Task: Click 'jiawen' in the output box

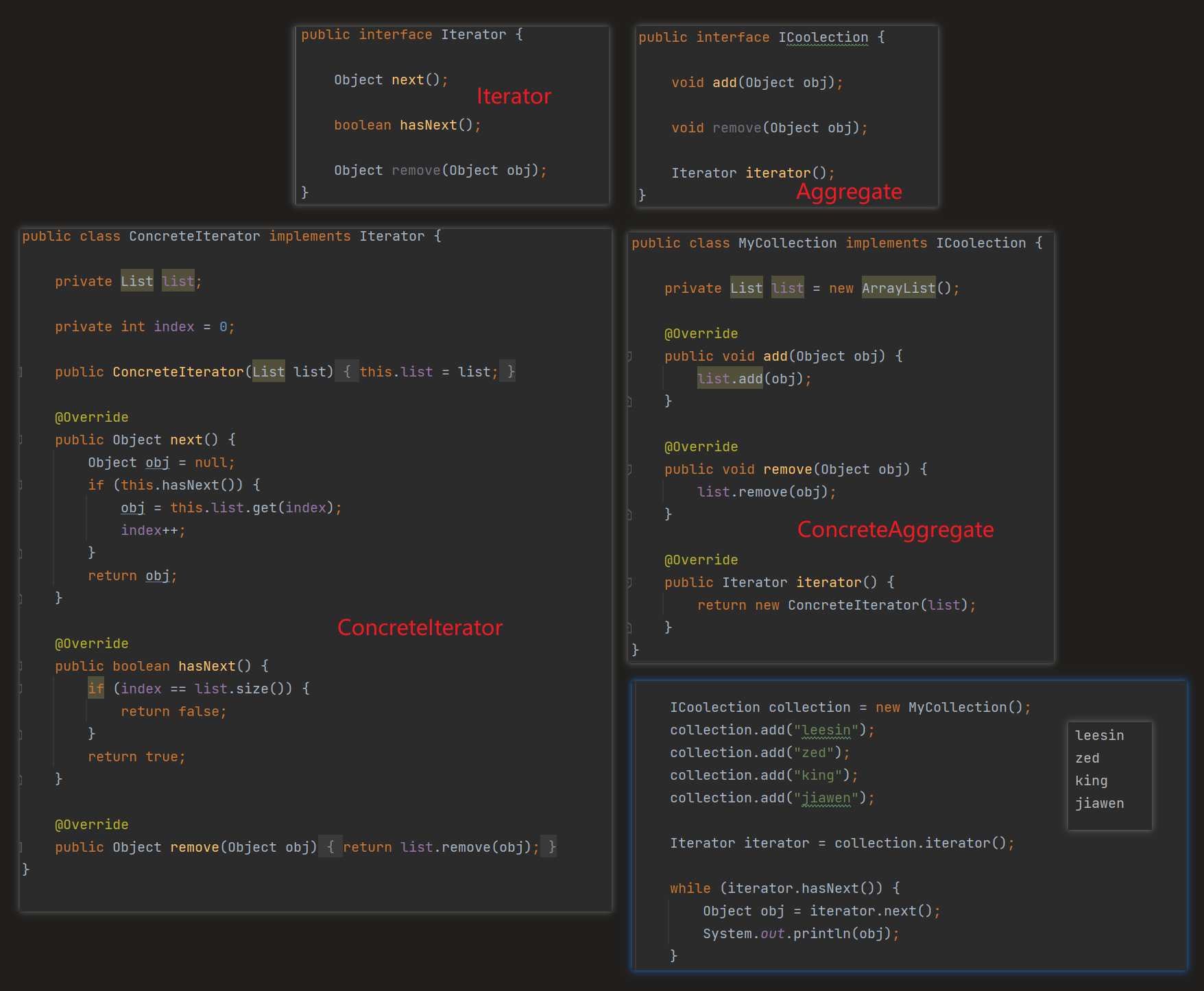Action: tap(1100, 804)
